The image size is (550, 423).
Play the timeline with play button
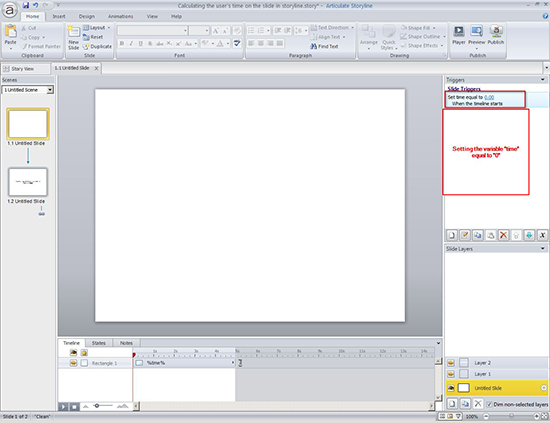tap(63, 407)
